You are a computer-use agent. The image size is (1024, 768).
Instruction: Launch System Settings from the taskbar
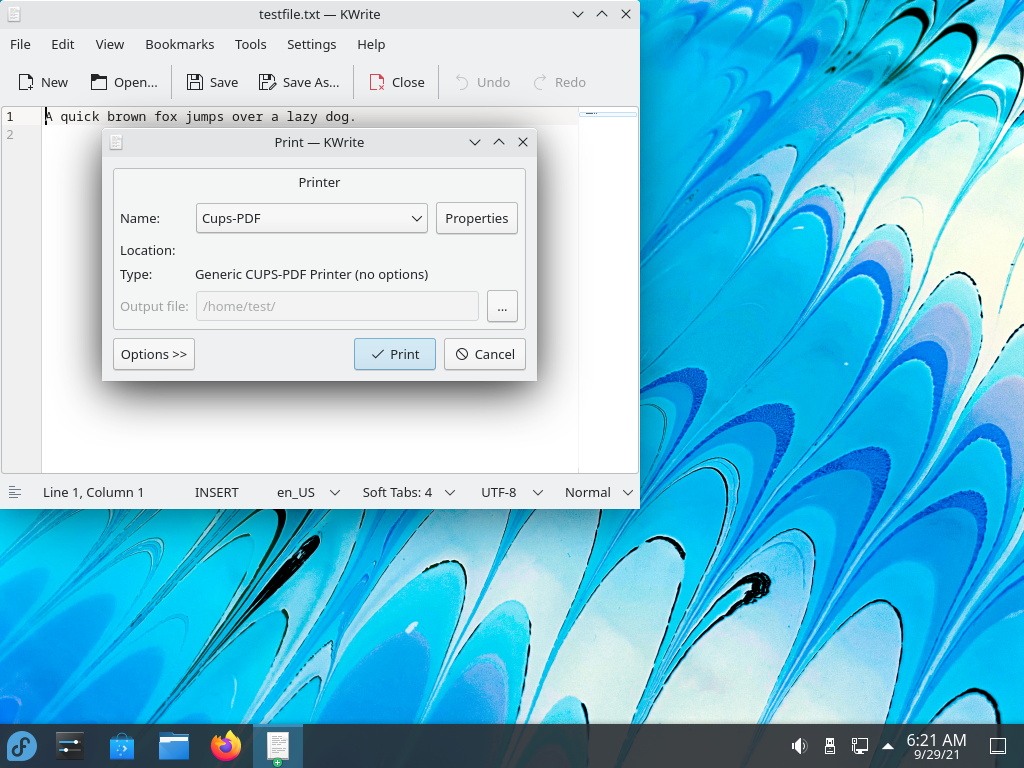70,746
